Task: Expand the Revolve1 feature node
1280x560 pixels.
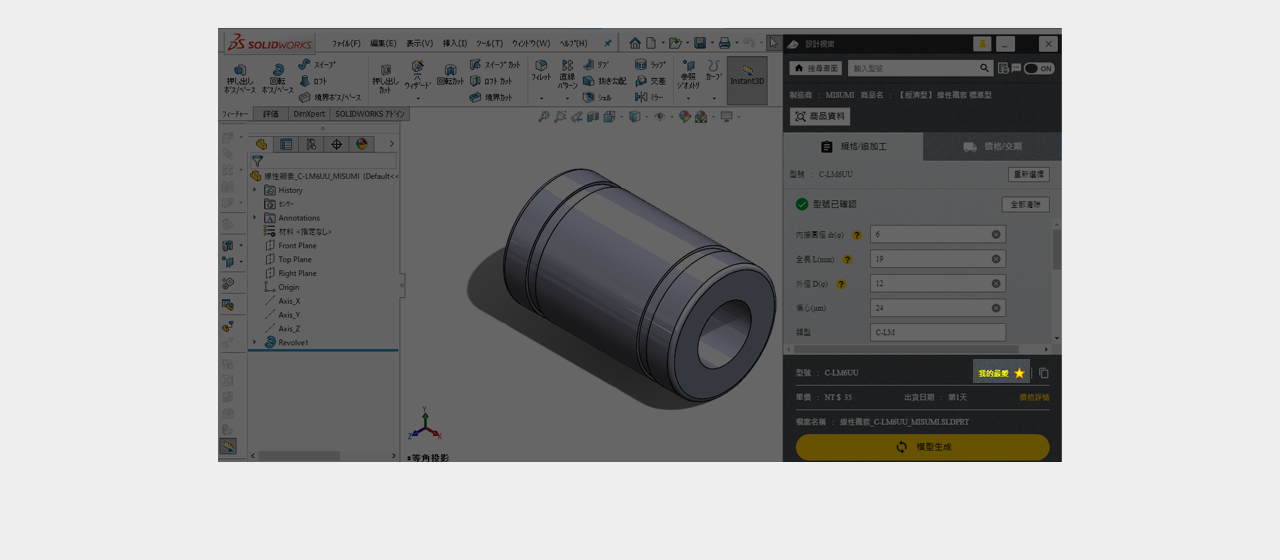Action: tap(255, 342)
